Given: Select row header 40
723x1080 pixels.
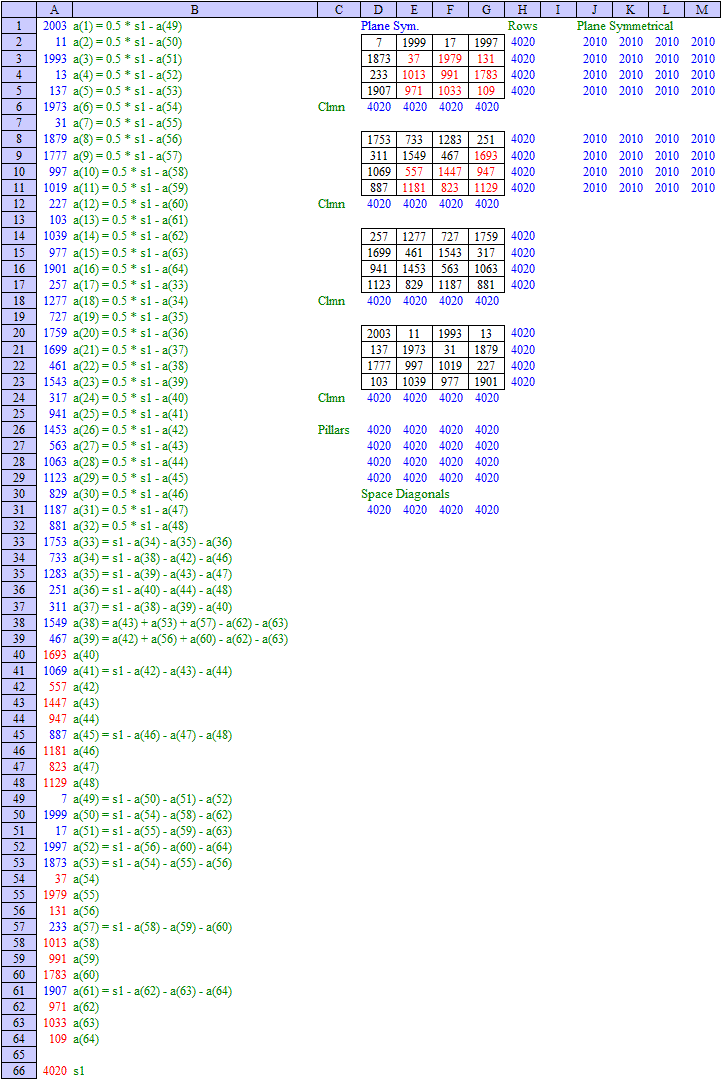Looking at the screenshot, I should click(19, 655).
